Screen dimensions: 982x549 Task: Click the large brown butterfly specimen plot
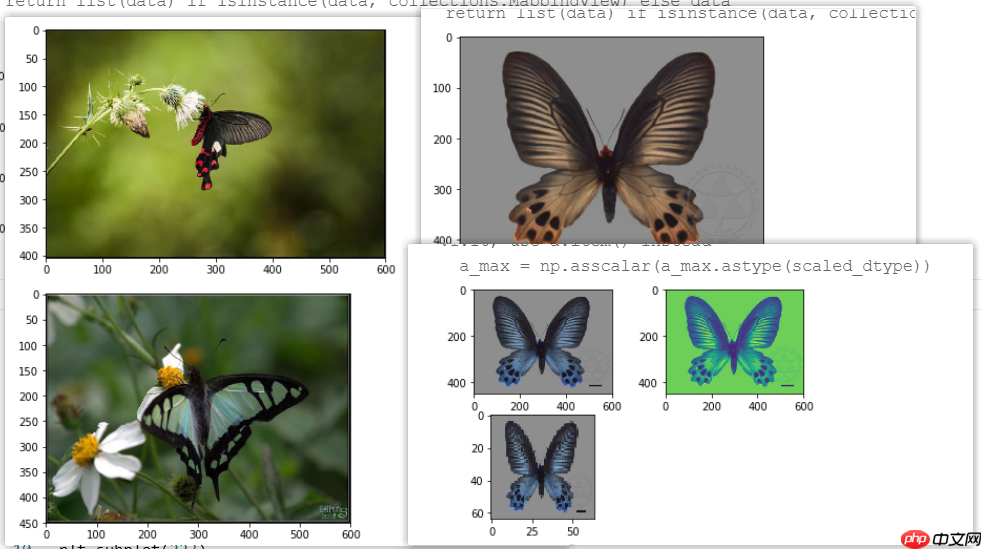click(x=612, y=140)
